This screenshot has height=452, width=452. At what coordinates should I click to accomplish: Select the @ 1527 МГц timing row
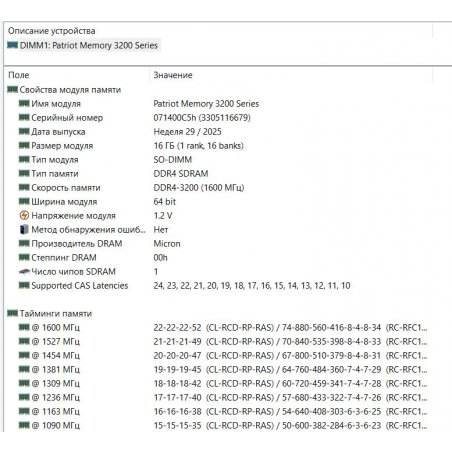pyautogui.click(x=223, y=342)
